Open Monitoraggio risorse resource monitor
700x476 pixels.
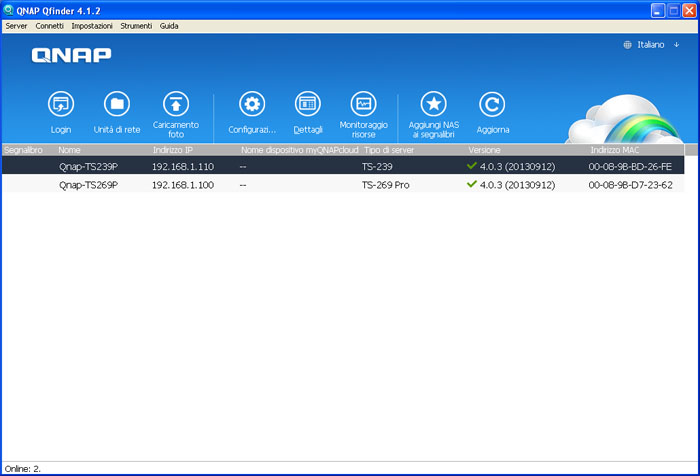[x=363, y=104]
